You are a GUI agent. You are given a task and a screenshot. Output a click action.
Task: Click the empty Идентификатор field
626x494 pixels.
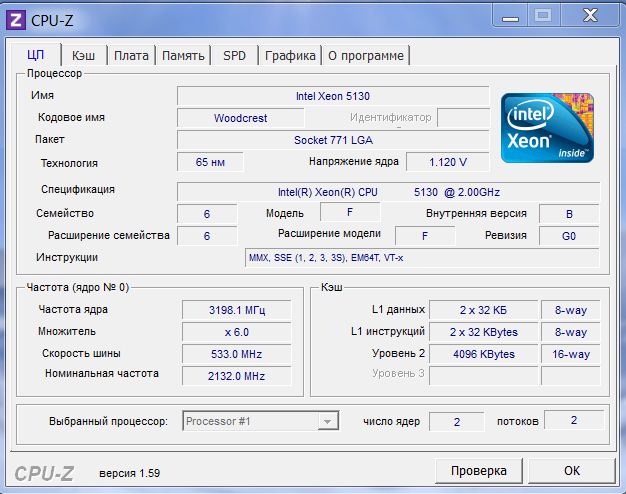pyautogui.click(x=464, y=118)
